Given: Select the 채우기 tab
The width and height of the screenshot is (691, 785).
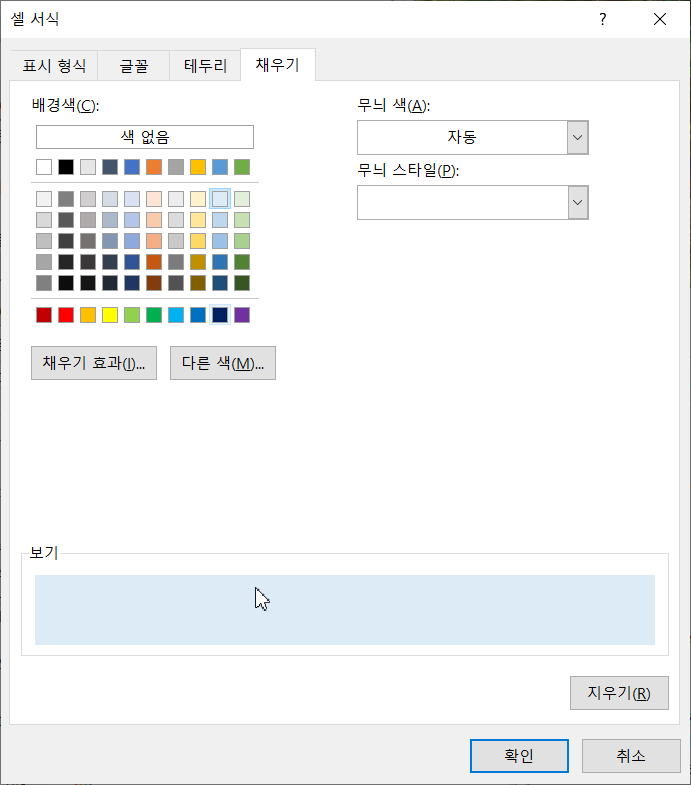Looking at the screenshot, I should pyautogui.click(x=278, y=65).
